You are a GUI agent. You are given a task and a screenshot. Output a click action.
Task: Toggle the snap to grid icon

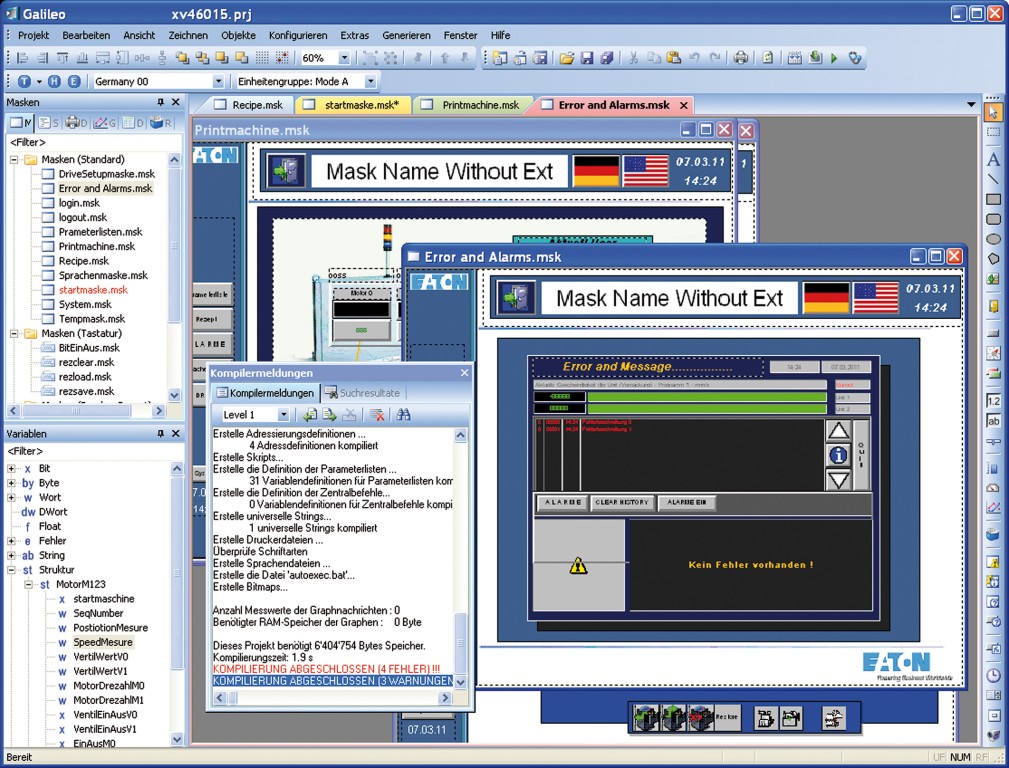click(x=282, y=58)
